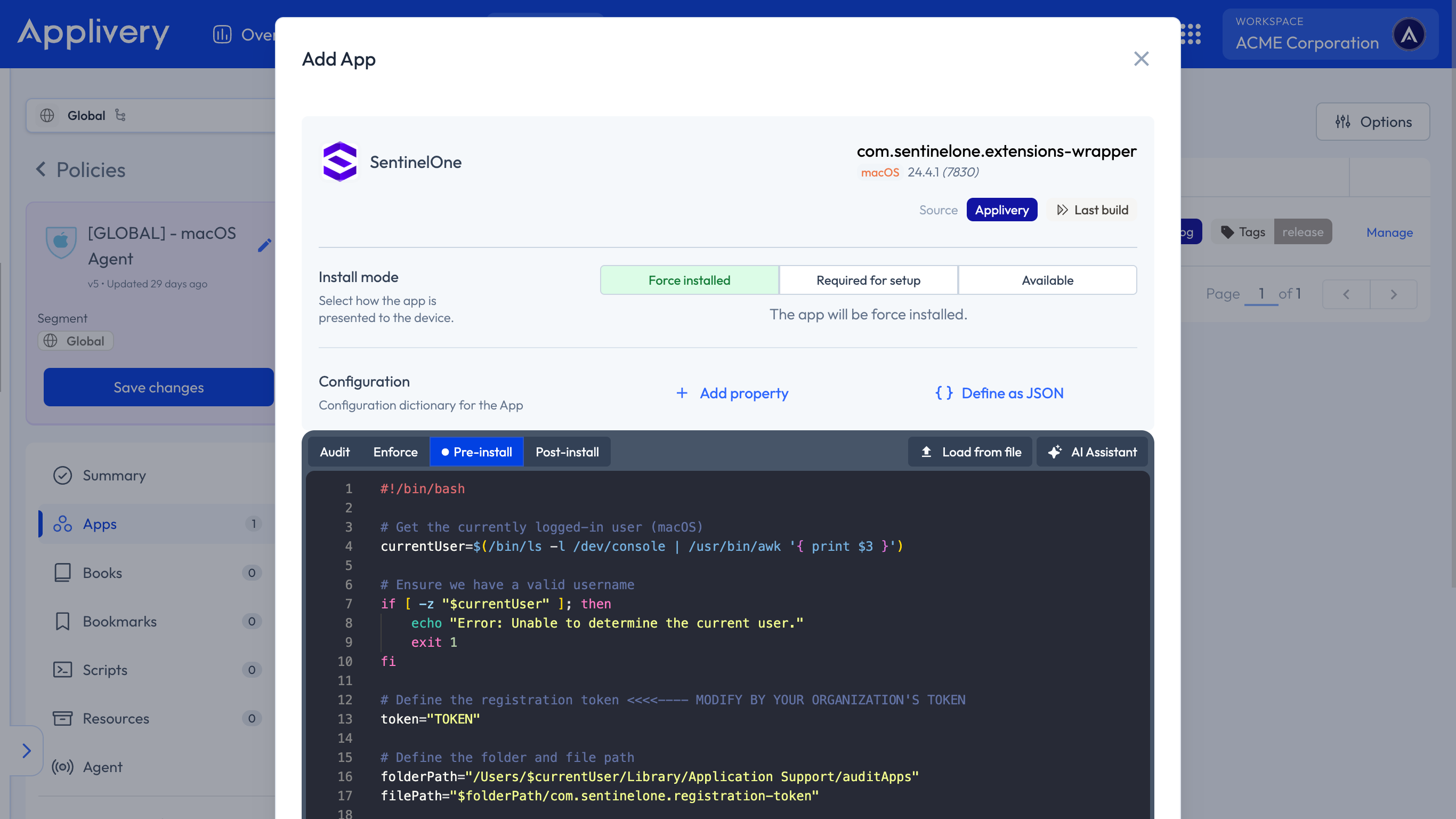This screenshot has height=819, width=1456.
Task: Click the Agent broadcast icon
Action: pos(62,767)
